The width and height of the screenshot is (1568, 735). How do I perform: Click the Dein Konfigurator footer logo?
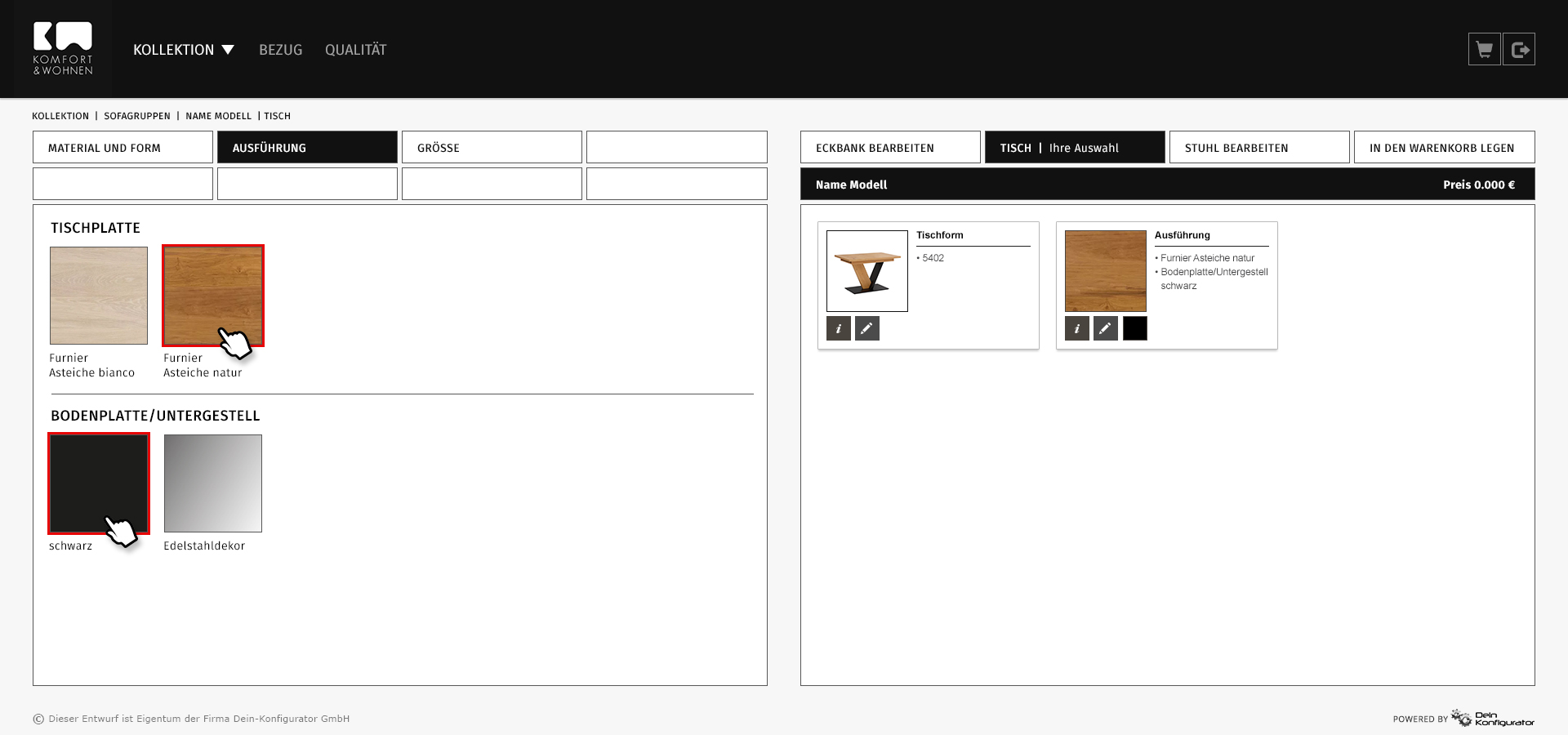[x=1493, y=719]
